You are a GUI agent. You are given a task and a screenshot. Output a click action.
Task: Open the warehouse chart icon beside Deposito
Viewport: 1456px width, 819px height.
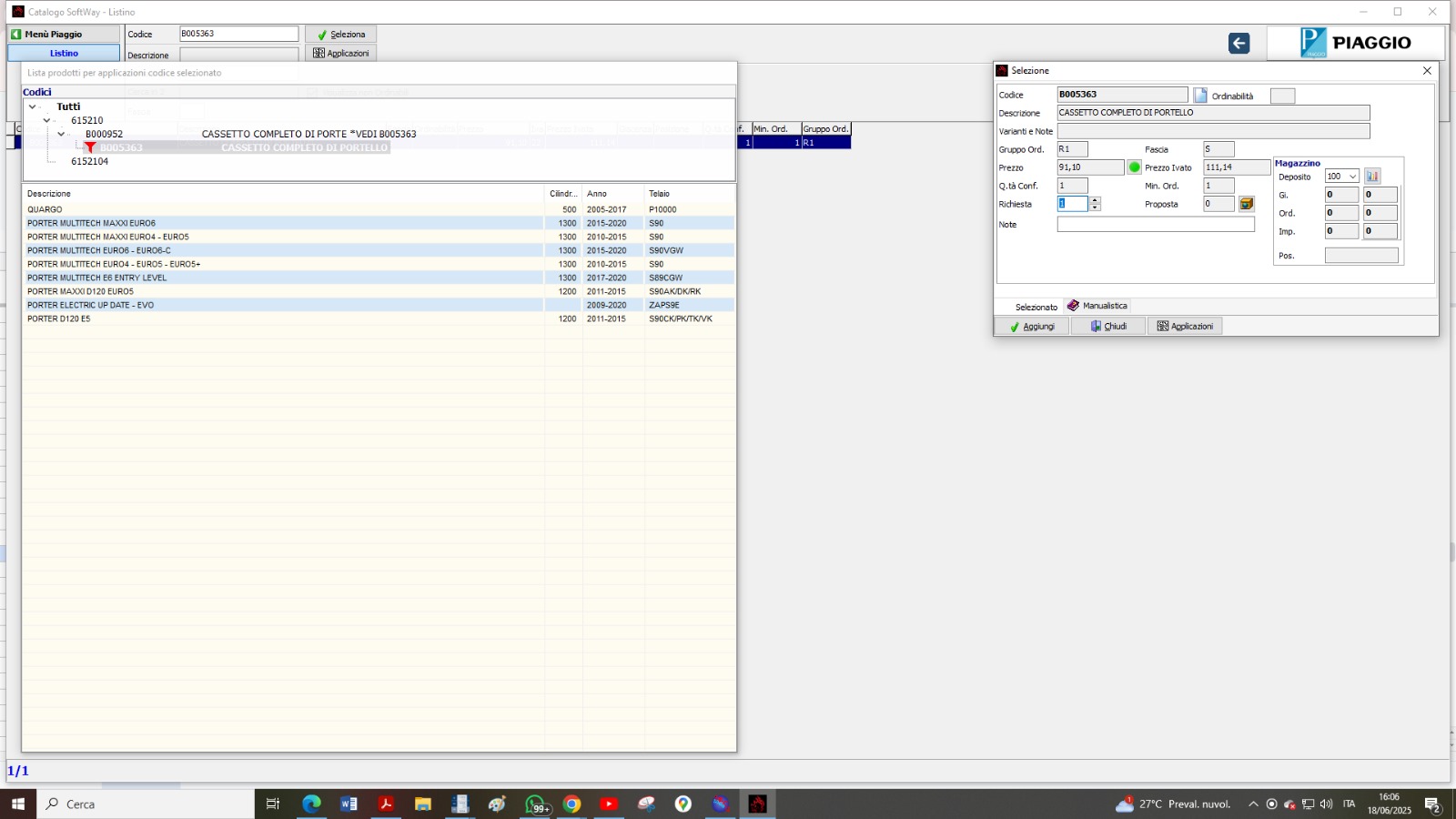point(1372,177)
